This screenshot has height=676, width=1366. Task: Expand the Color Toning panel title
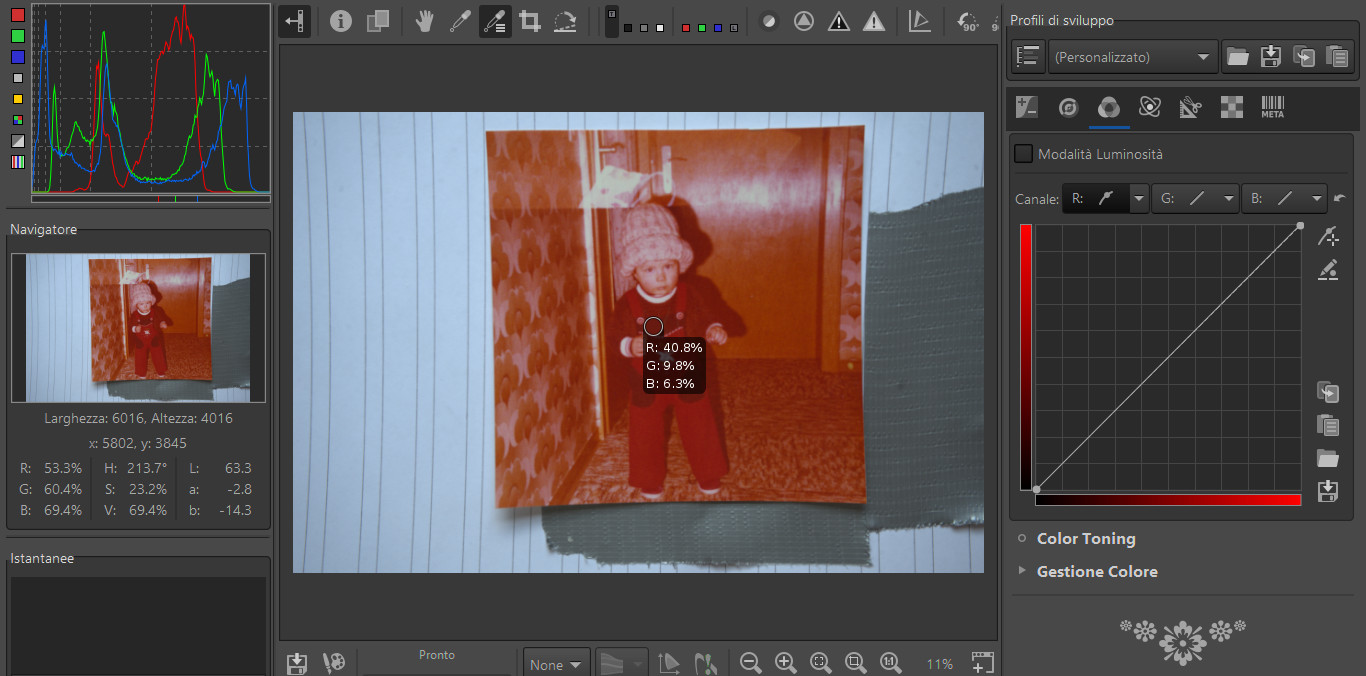tap(1086, 538)
